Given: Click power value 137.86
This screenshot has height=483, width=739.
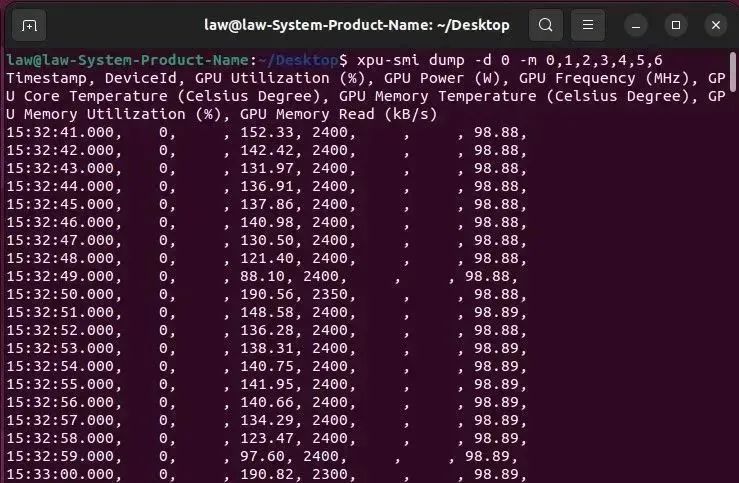Looking at the screenshot, I should tap(267, 204).
